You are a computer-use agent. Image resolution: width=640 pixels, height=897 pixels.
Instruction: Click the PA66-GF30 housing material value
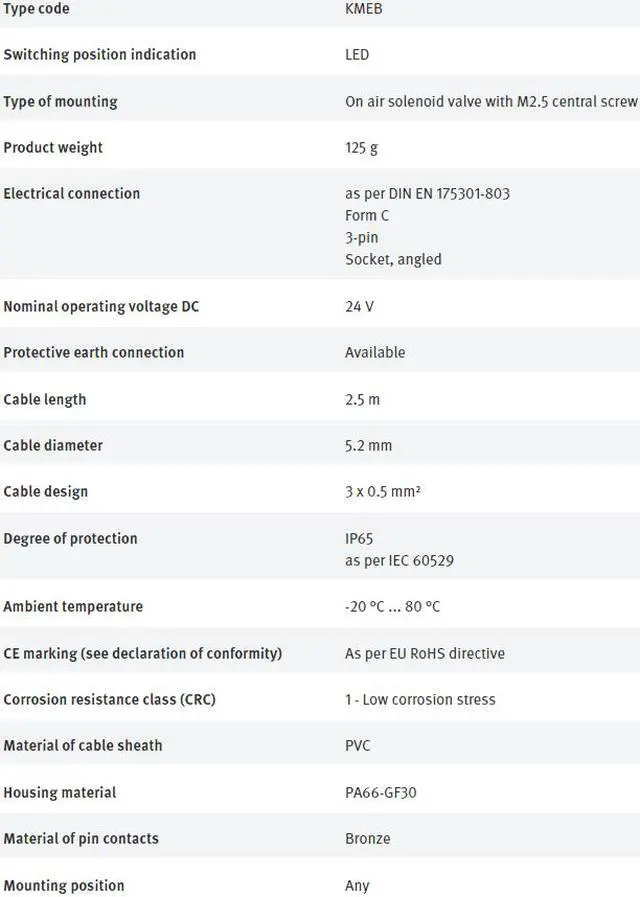click(x=380, y=793)
